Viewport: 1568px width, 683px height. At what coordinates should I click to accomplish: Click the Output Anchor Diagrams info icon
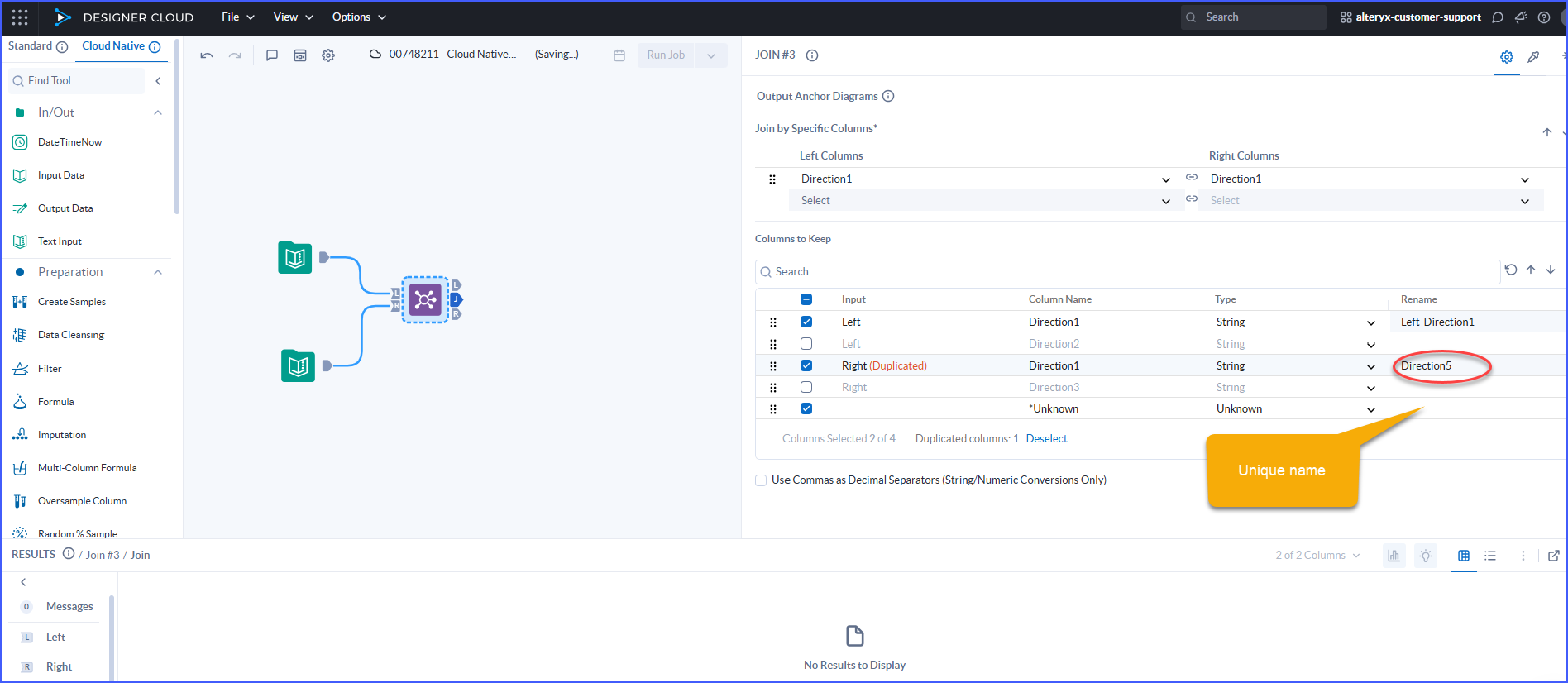click(x=888, y=96)
